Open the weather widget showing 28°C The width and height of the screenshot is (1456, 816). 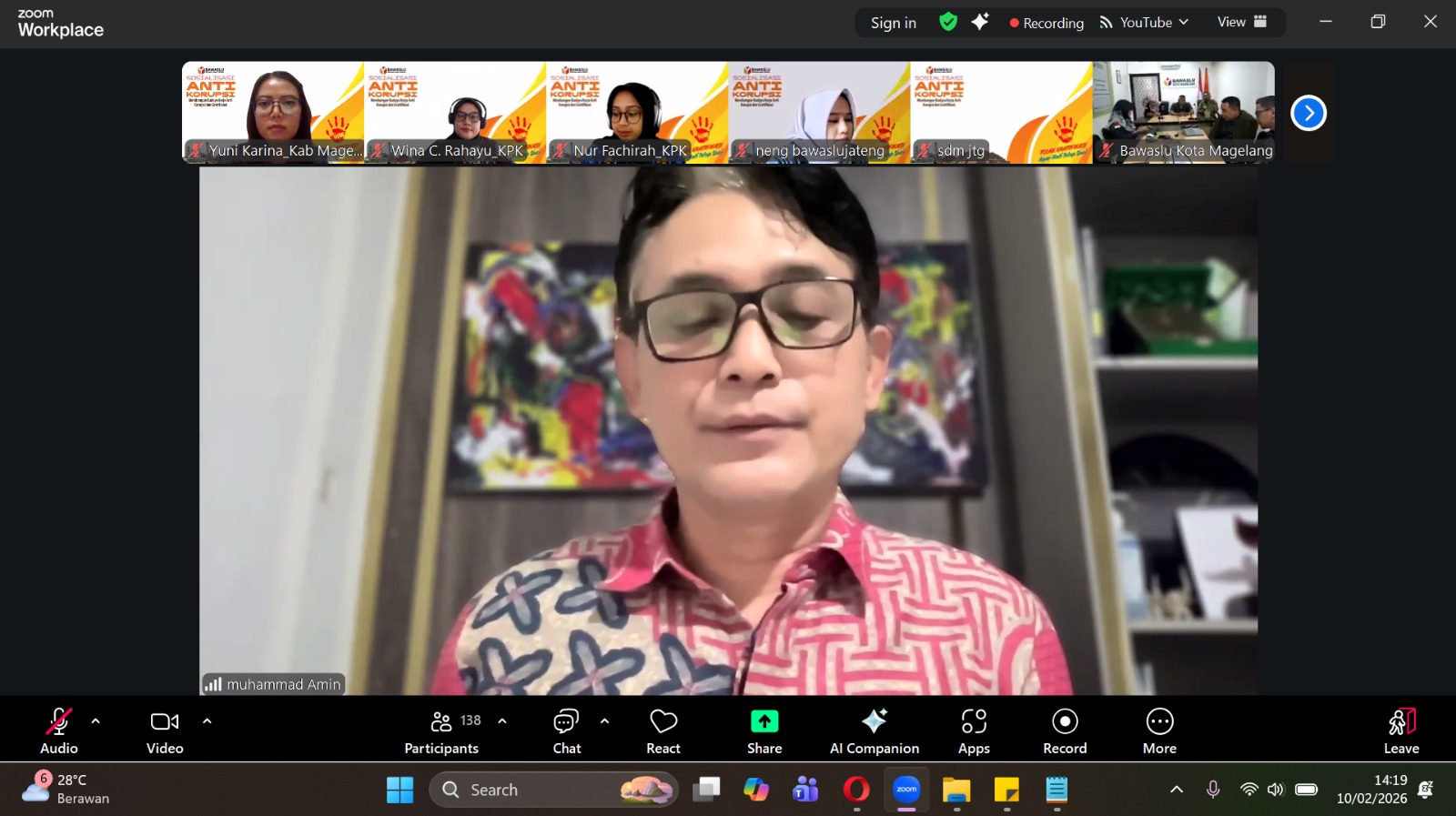pyautogui.click(x=66, y=790)
